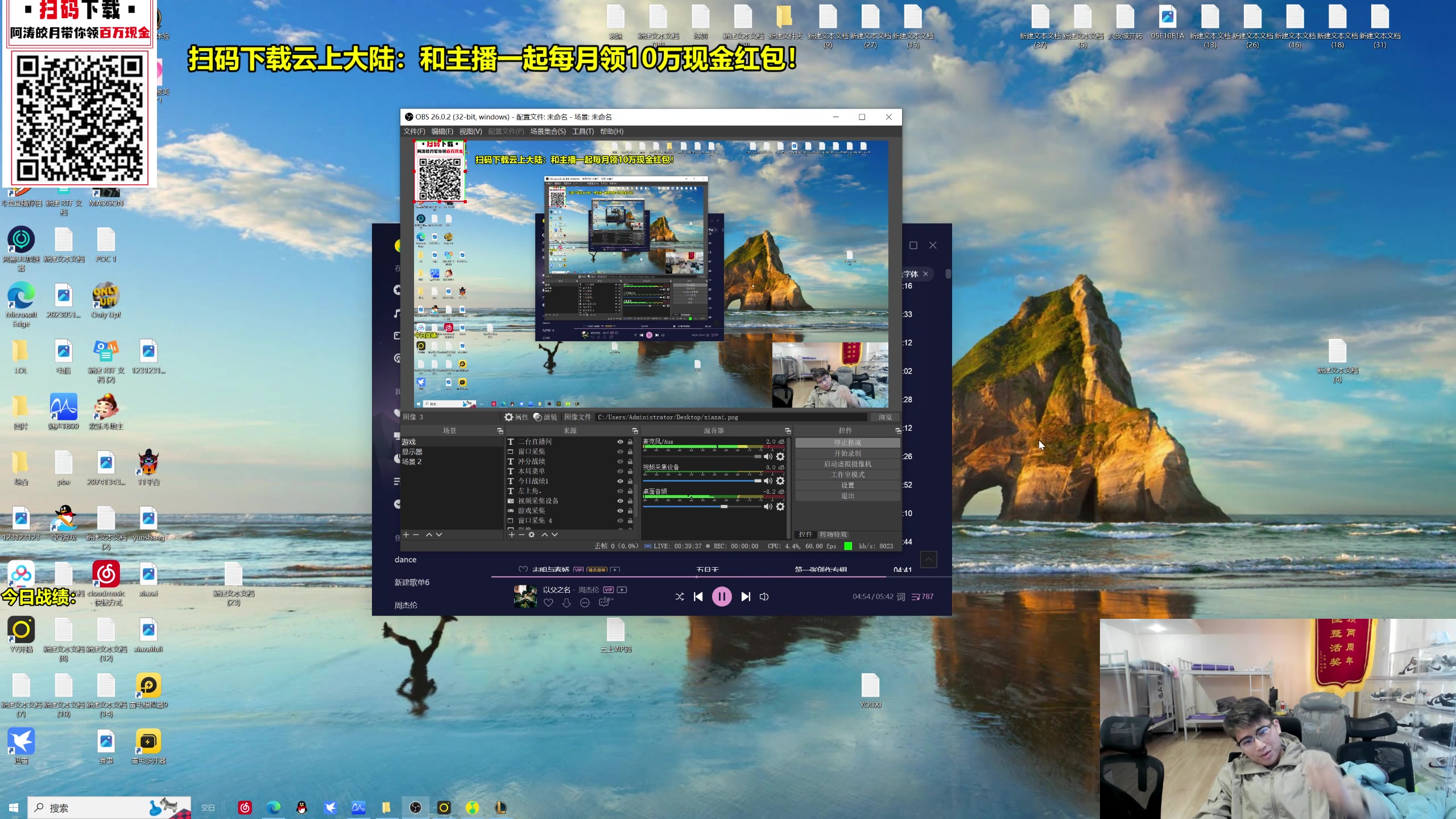Open the 视图(V) menu in OBS

470,131
